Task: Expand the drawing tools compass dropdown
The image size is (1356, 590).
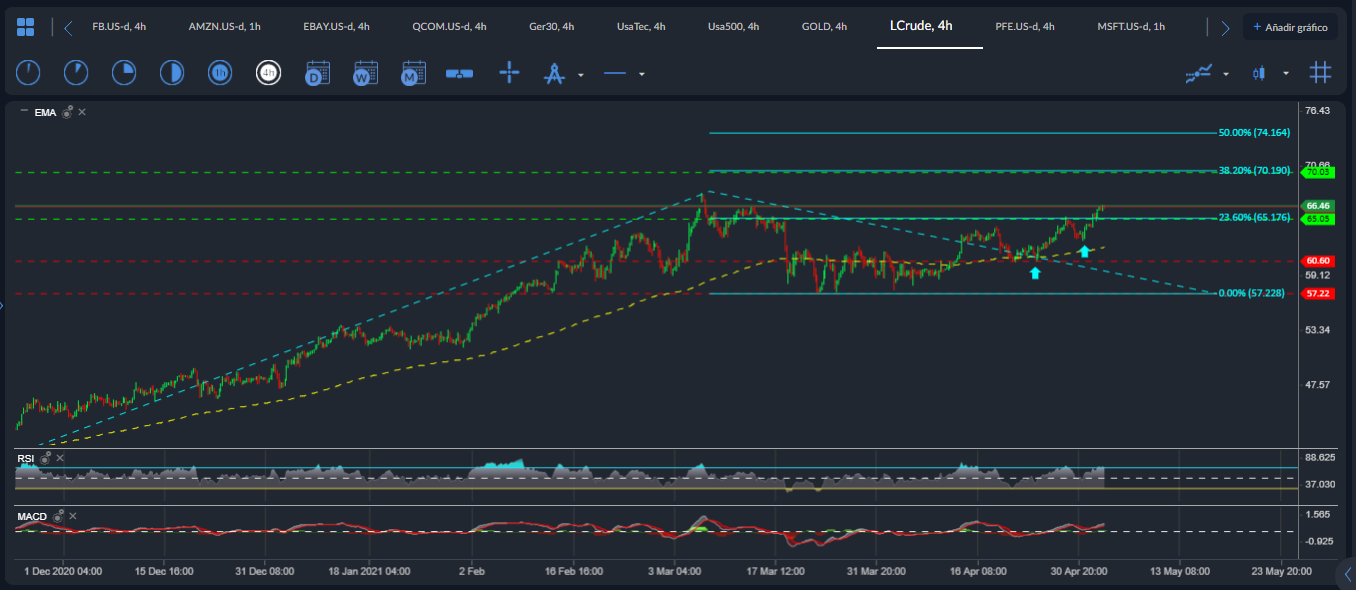Action: tap(581, 74)
